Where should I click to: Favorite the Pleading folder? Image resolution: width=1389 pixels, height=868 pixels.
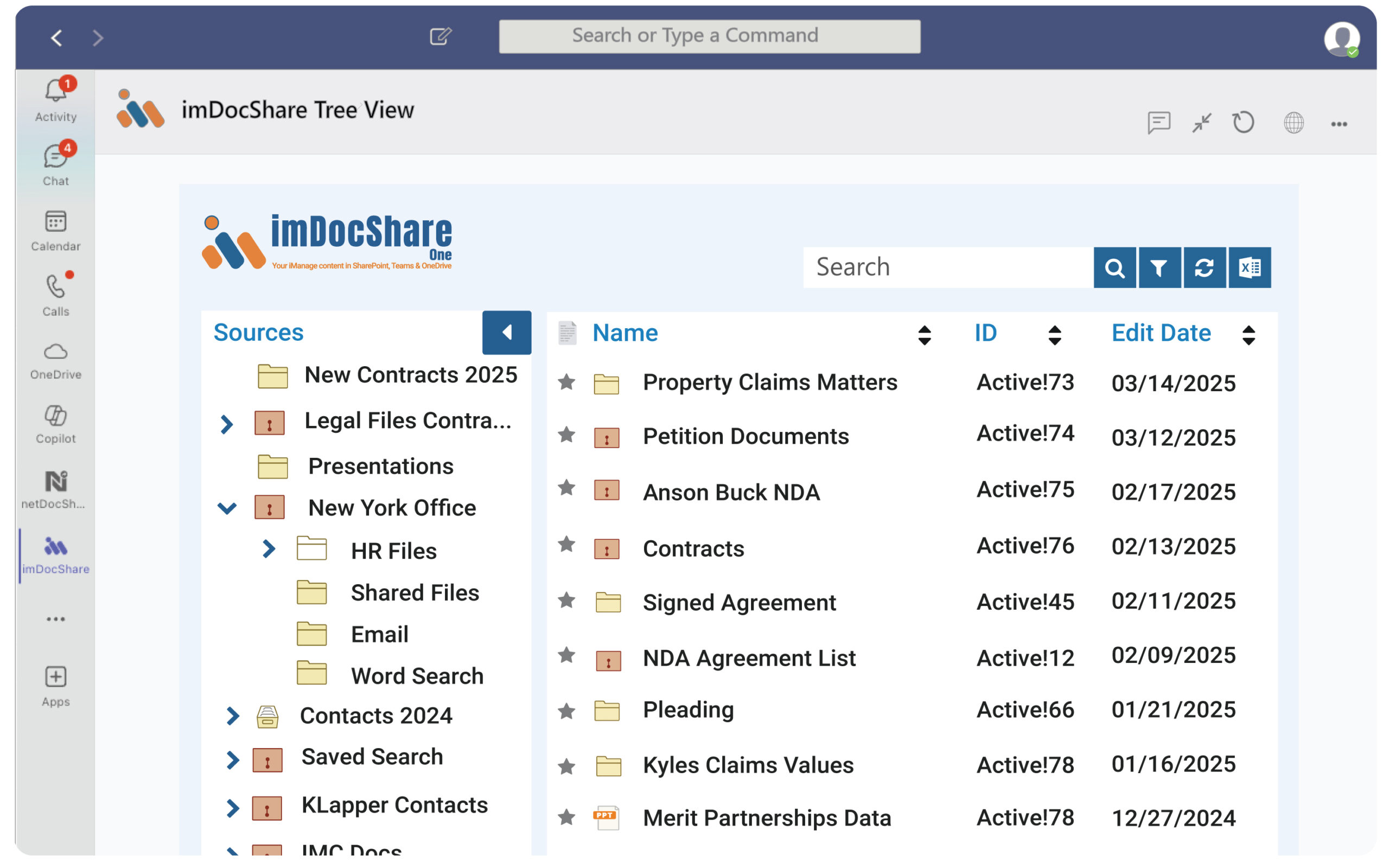(x=566, y=711)
